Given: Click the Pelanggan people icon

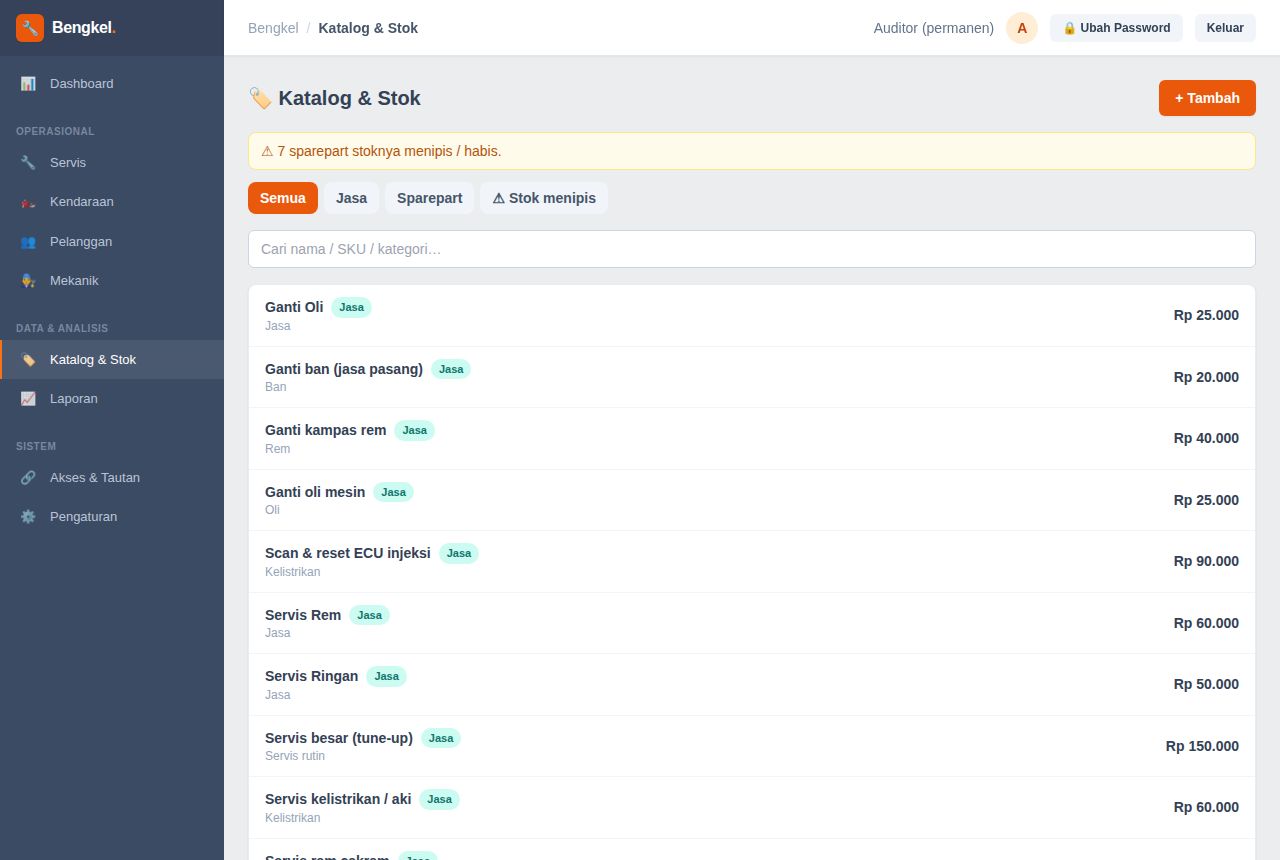Looking at the screenshot, I should [x=28, y=242].
